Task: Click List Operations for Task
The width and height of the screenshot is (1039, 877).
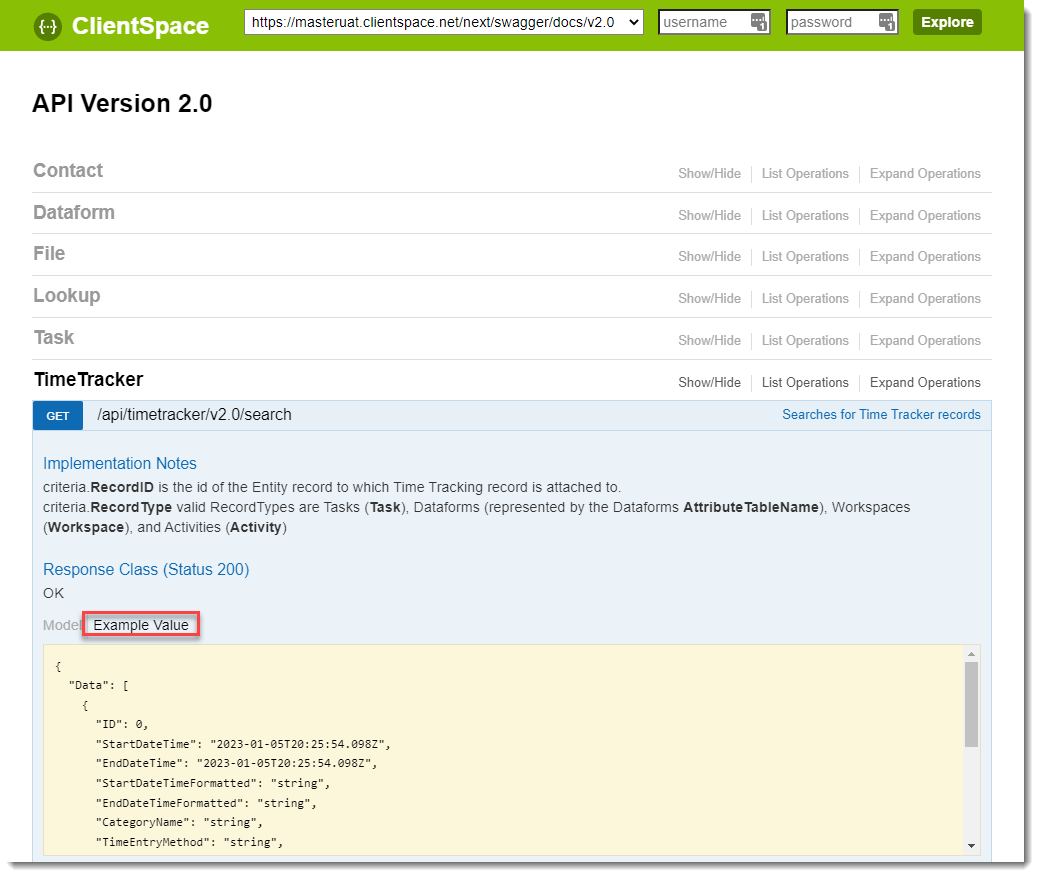Action: point(805,341)
